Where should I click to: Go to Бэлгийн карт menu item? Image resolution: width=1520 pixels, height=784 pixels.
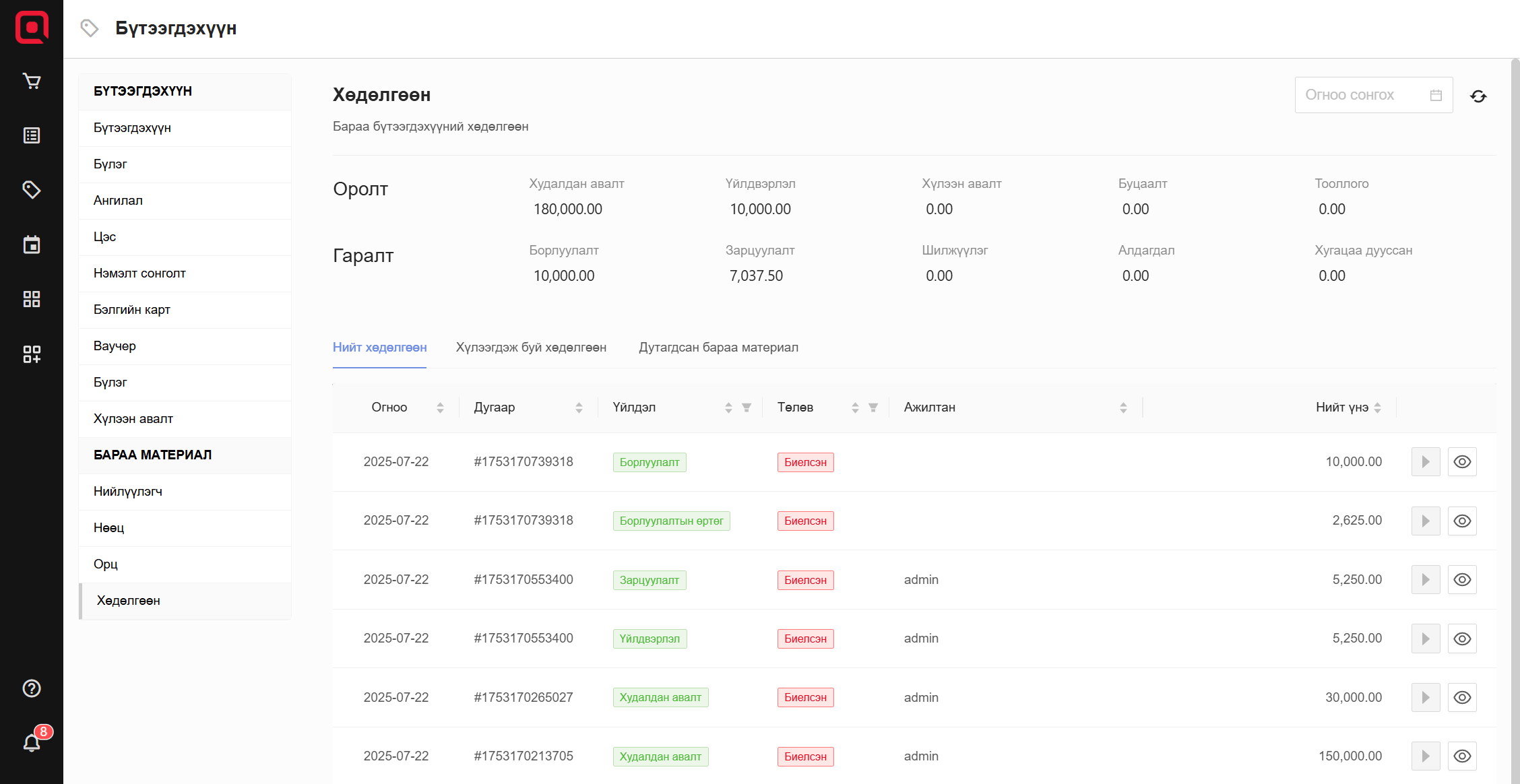(x=132, y=310)
